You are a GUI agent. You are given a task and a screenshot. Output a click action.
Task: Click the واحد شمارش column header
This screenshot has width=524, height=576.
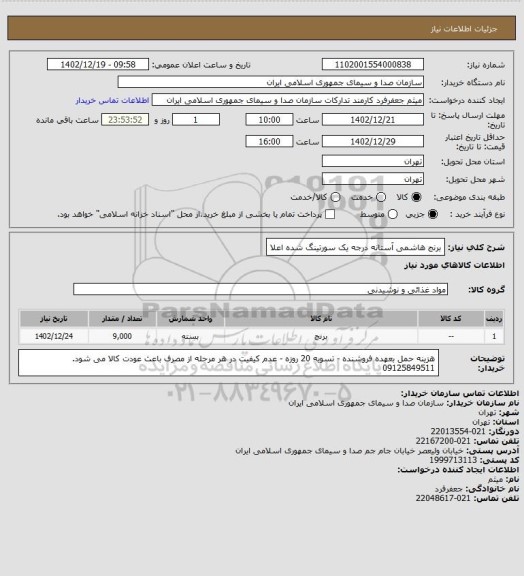coord(190,318)
